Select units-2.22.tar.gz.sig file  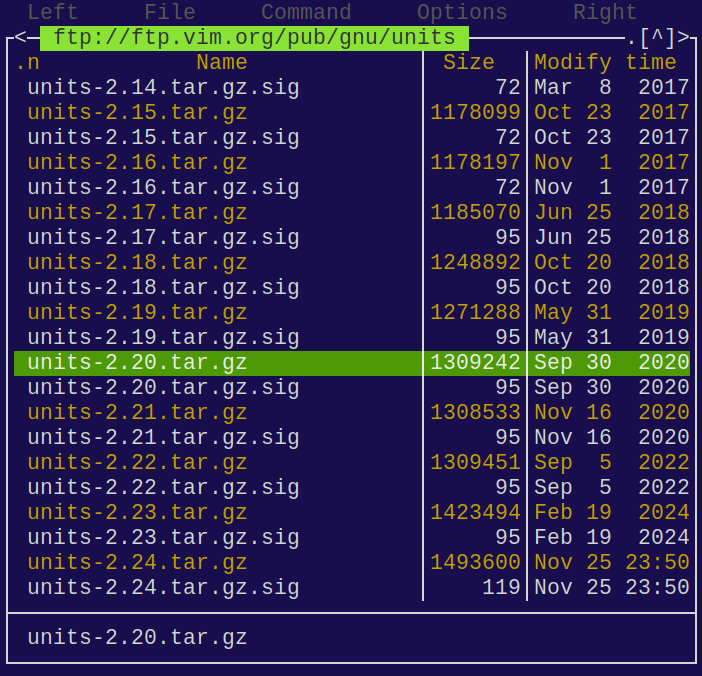(x=163, y=488)
